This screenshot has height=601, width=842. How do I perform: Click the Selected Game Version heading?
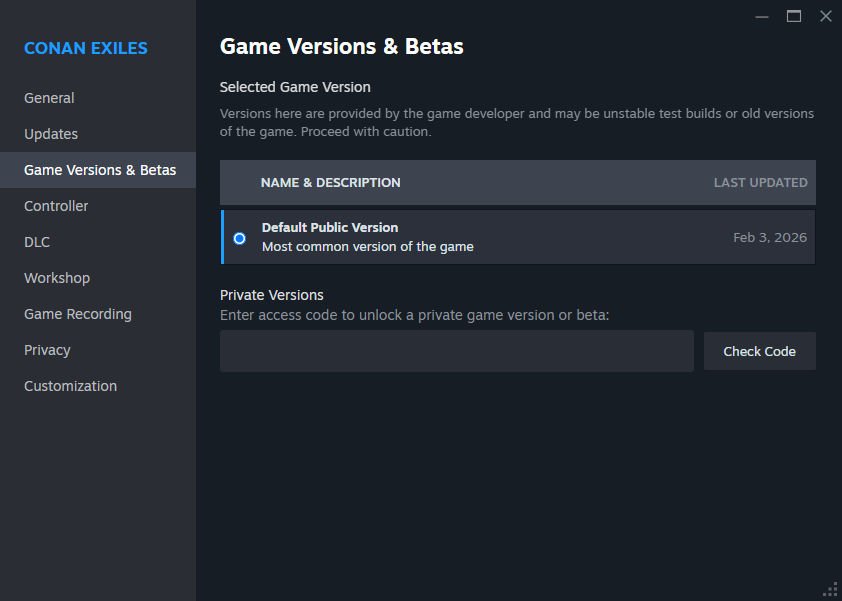[x=294, y=87]
